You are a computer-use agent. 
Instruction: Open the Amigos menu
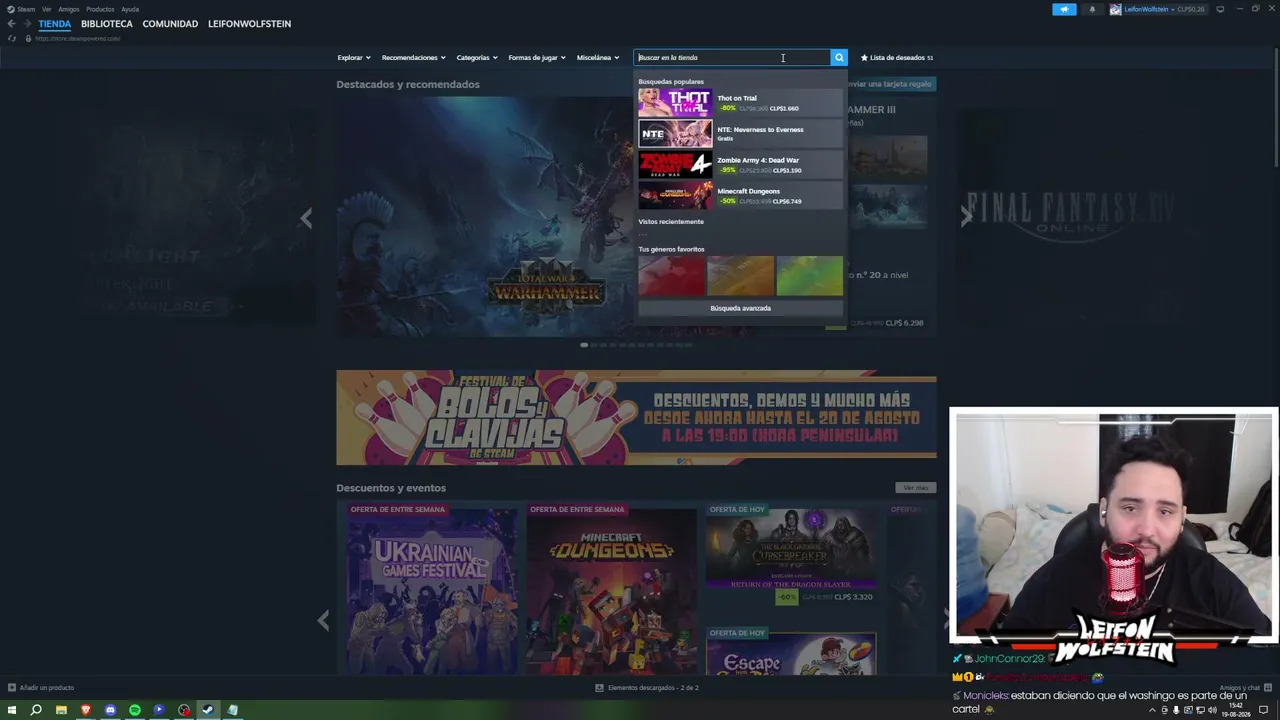click(x=69, y=9)
